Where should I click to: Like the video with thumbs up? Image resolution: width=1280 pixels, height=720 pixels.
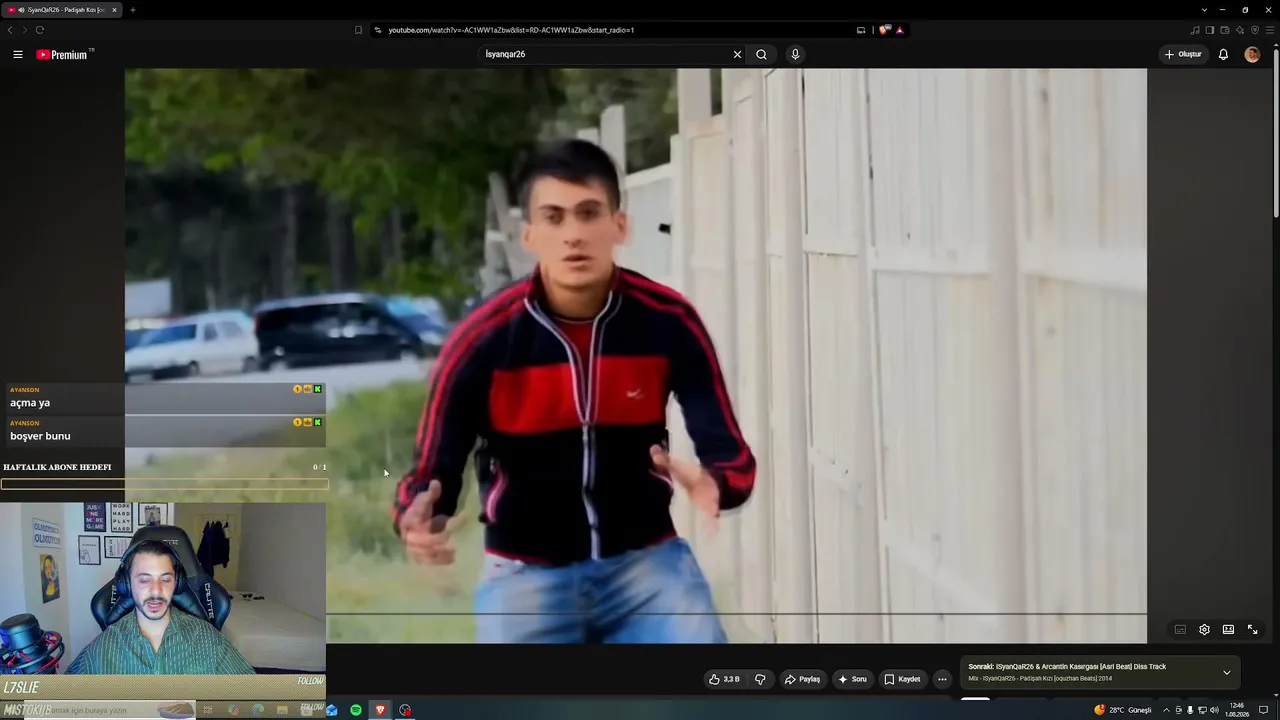pyautogui.click(x=724, y=679)
